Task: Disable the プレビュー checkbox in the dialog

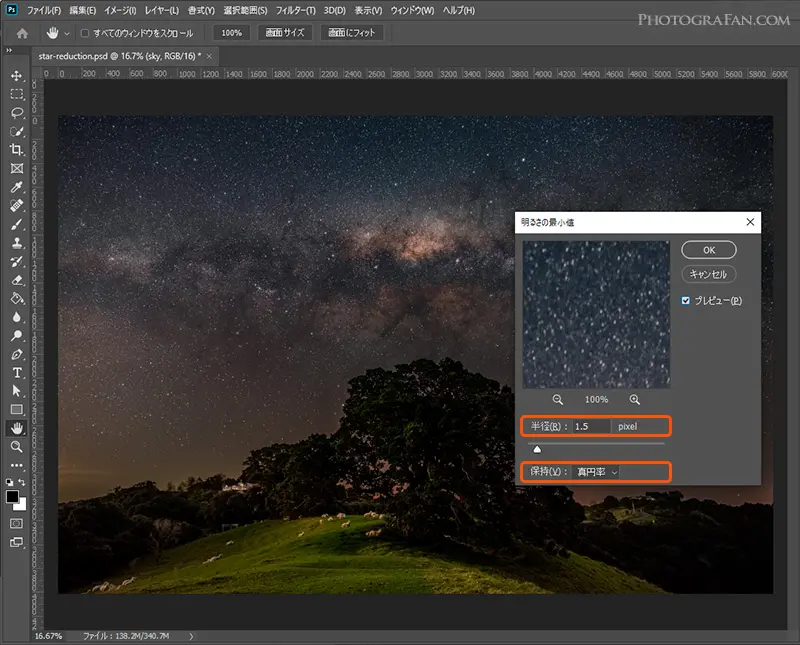Action: (686, 300)
